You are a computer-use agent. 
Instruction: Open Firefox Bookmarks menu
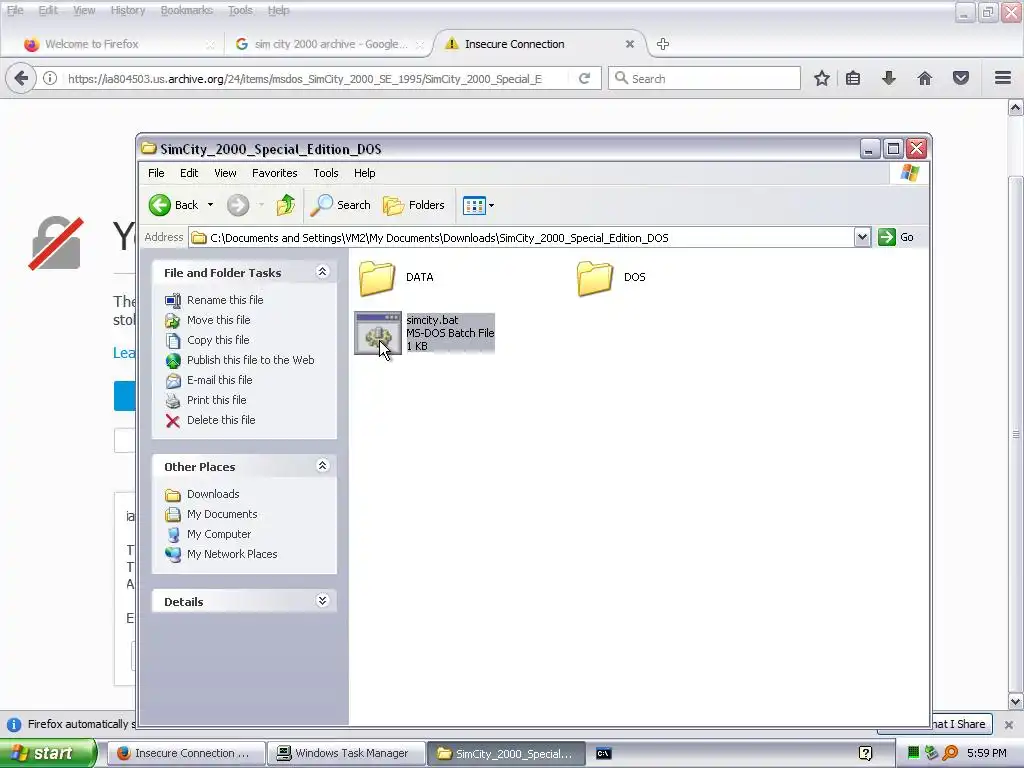tap(187, 10)
